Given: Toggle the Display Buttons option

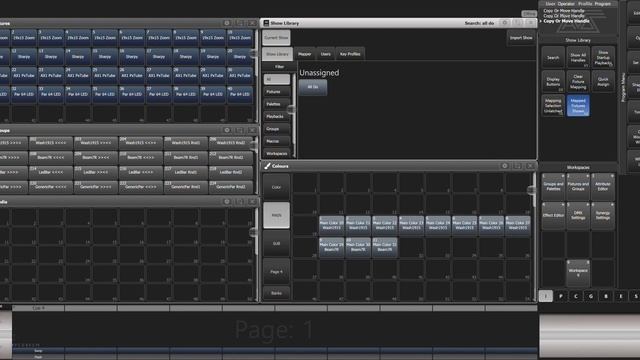Looking at the screenshot, I should [553, 81].
